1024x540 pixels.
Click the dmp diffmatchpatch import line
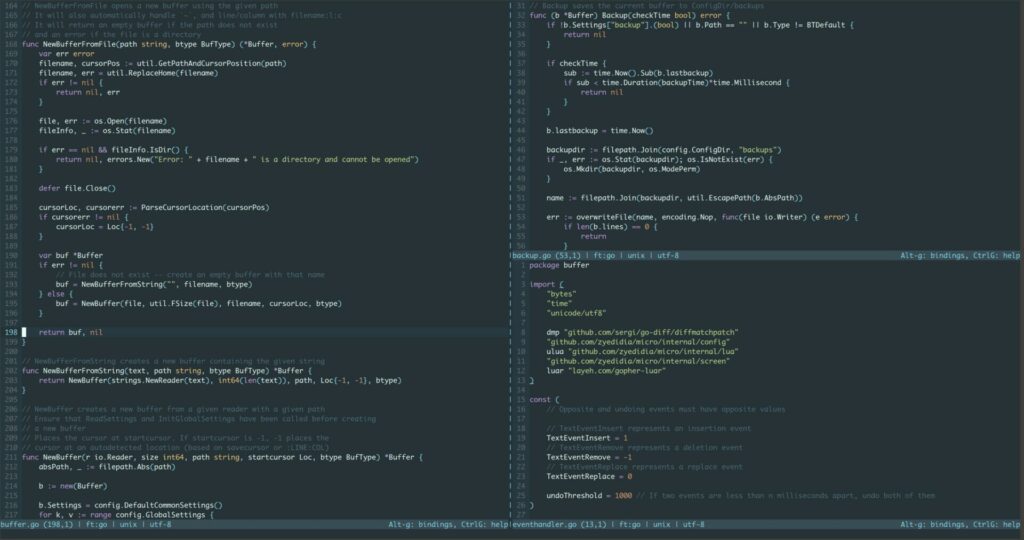642,332
